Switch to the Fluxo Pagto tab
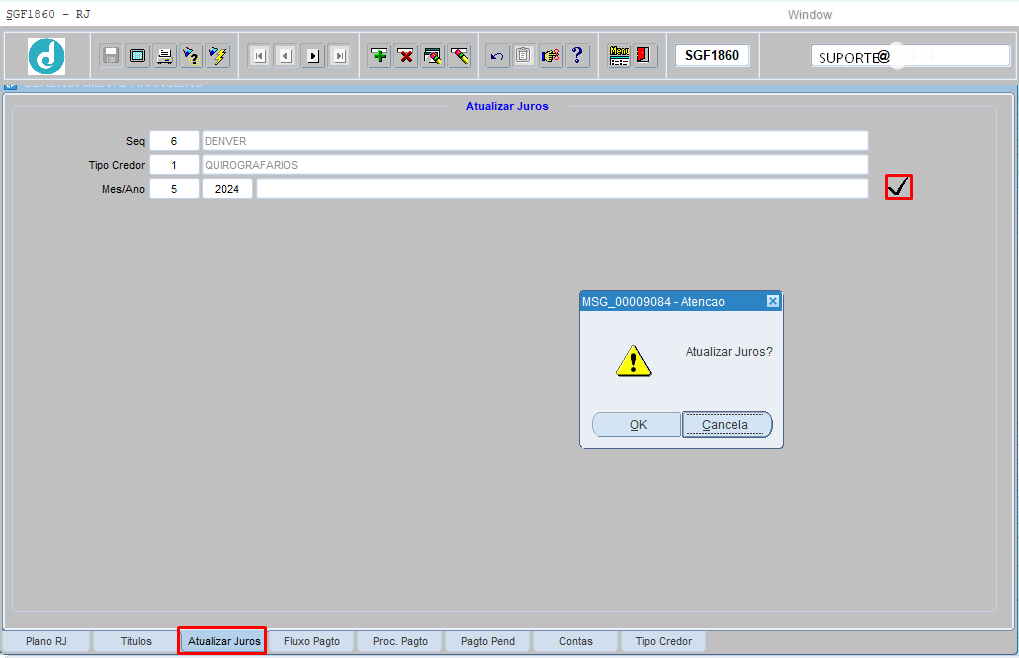Screen dimensions: 1019x658 [312, 641]
